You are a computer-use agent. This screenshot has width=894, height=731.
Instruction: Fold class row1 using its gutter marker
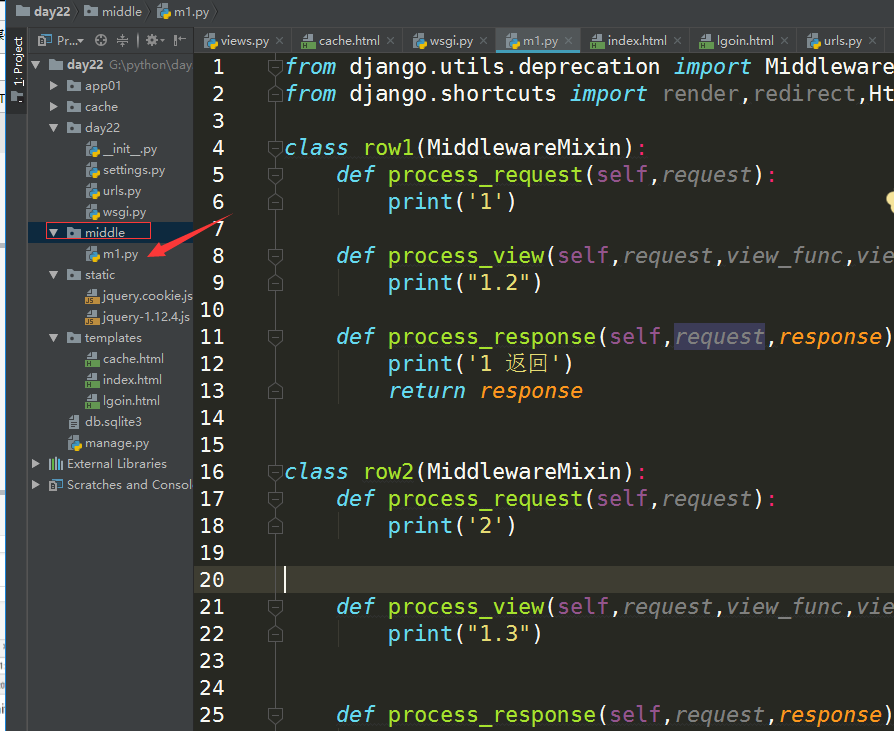275,148
